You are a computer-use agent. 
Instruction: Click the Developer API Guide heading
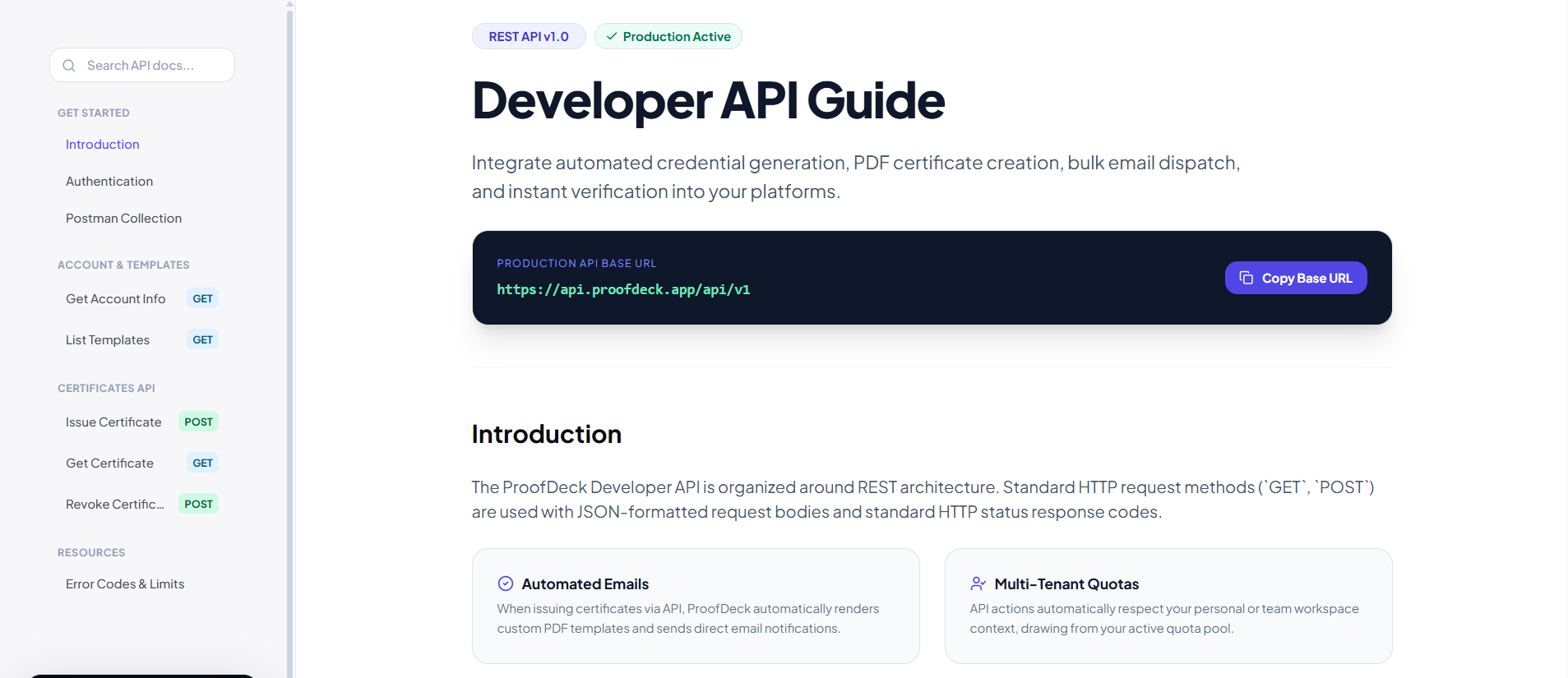(709, 100)
